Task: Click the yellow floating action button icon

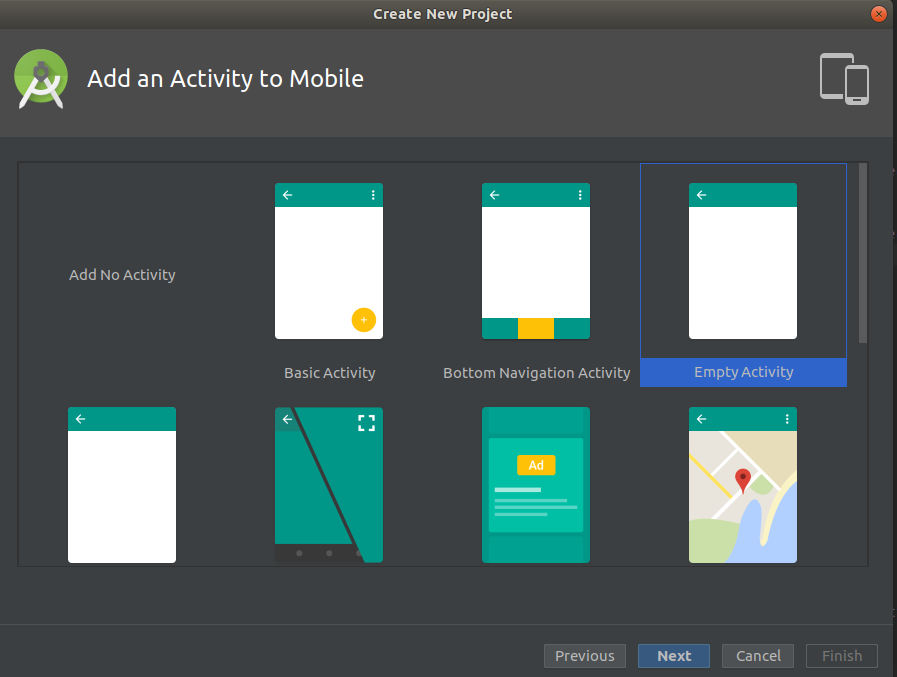Action: [364, 320]
